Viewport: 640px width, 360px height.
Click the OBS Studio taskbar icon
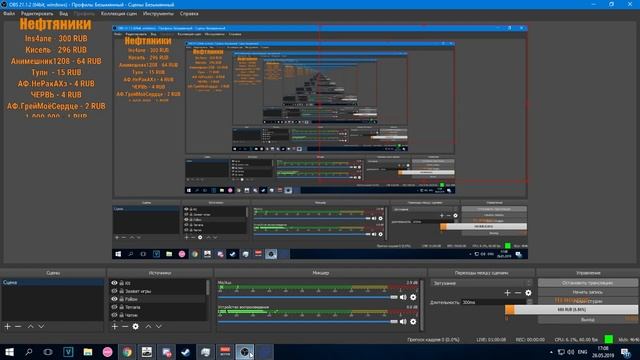244,352
